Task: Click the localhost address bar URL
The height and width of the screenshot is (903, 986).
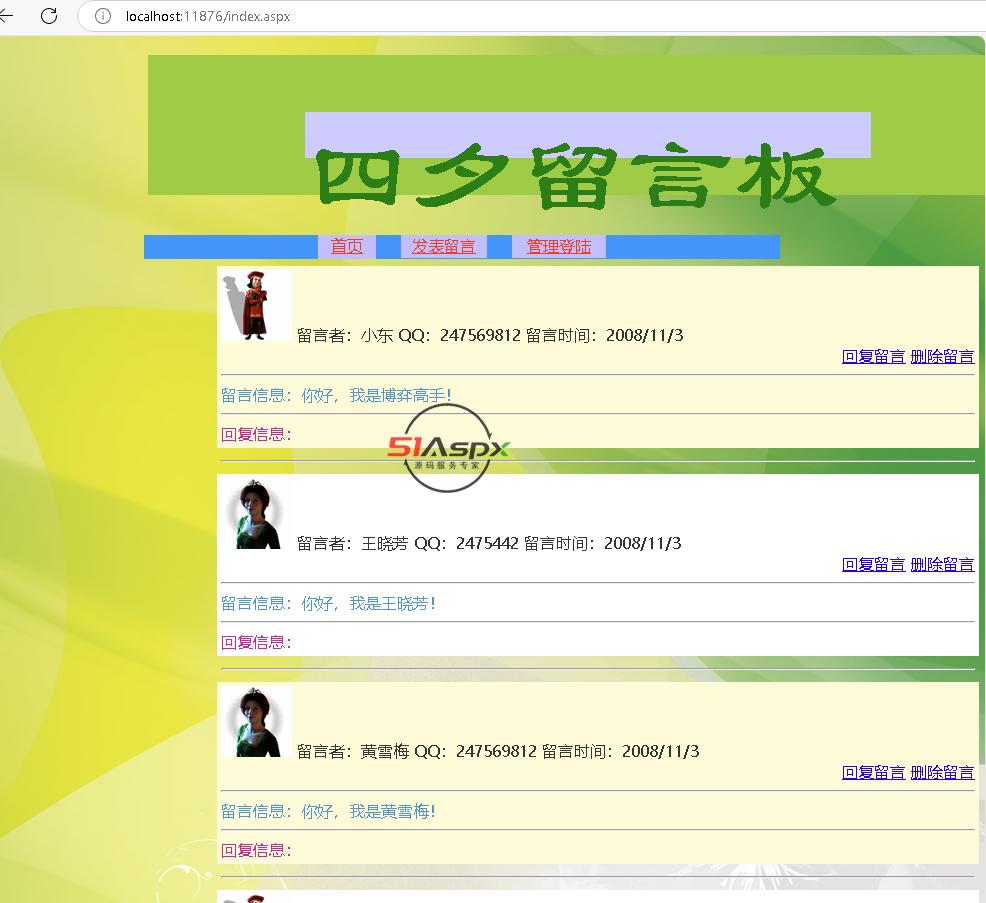Action: (208, 16)
